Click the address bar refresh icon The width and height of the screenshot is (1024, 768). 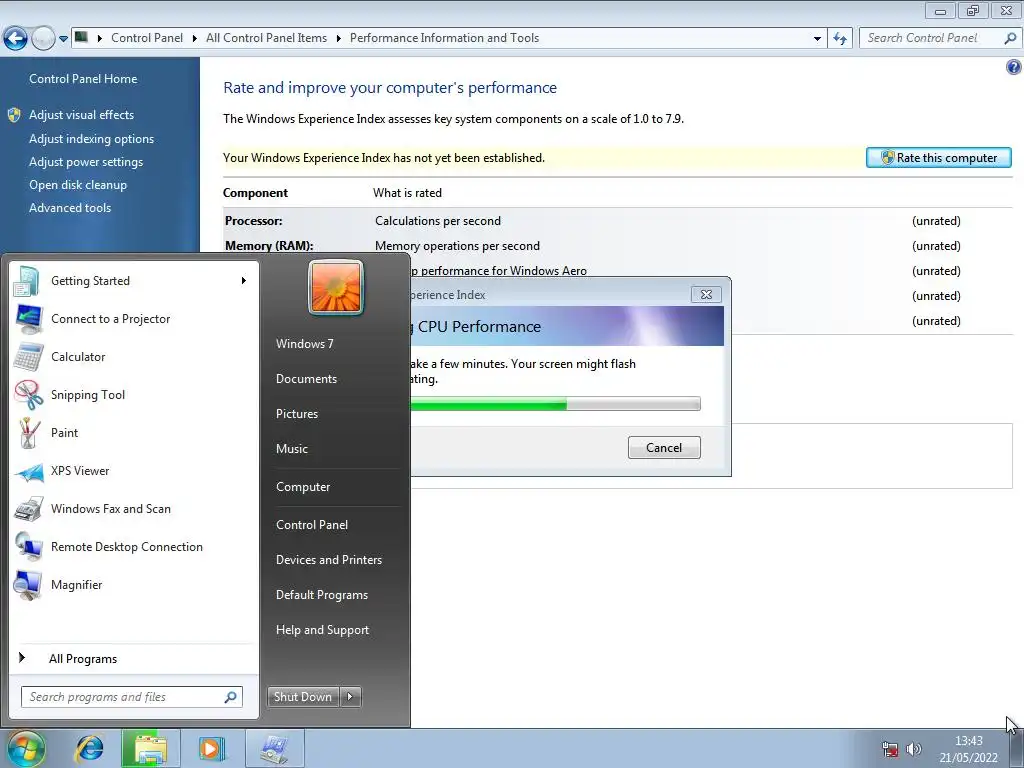coord(840,39)
